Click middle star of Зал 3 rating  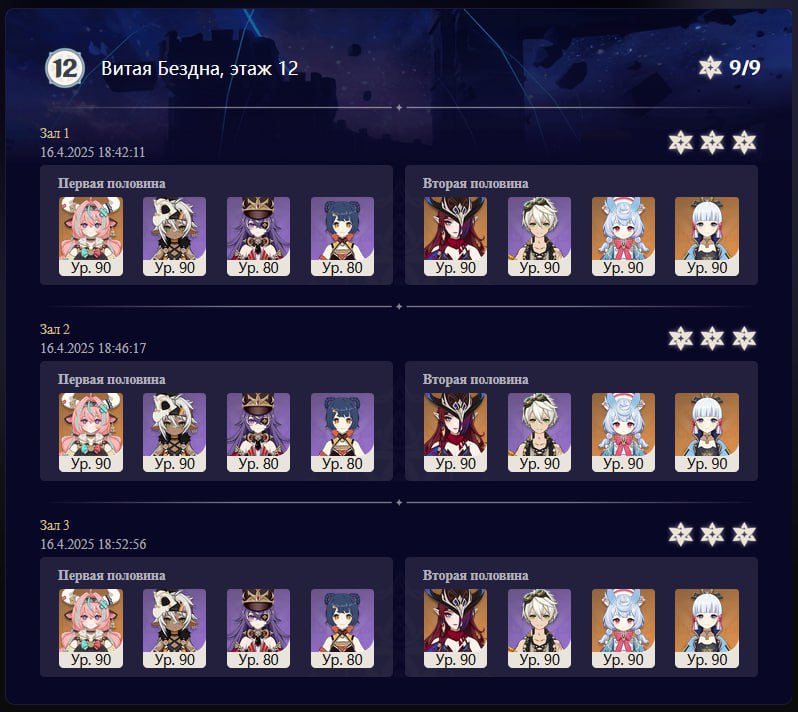point(712,534)
